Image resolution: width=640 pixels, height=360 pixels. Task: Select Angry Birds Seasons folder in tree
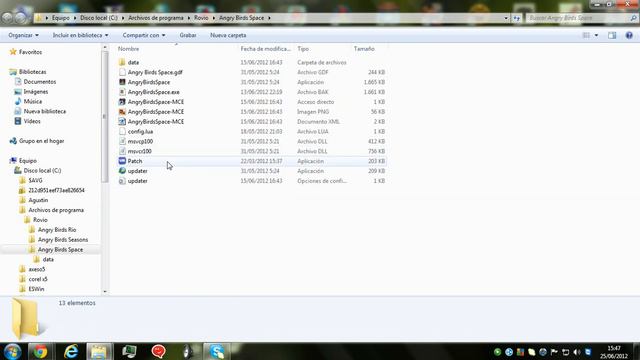(x=63, y=240)
